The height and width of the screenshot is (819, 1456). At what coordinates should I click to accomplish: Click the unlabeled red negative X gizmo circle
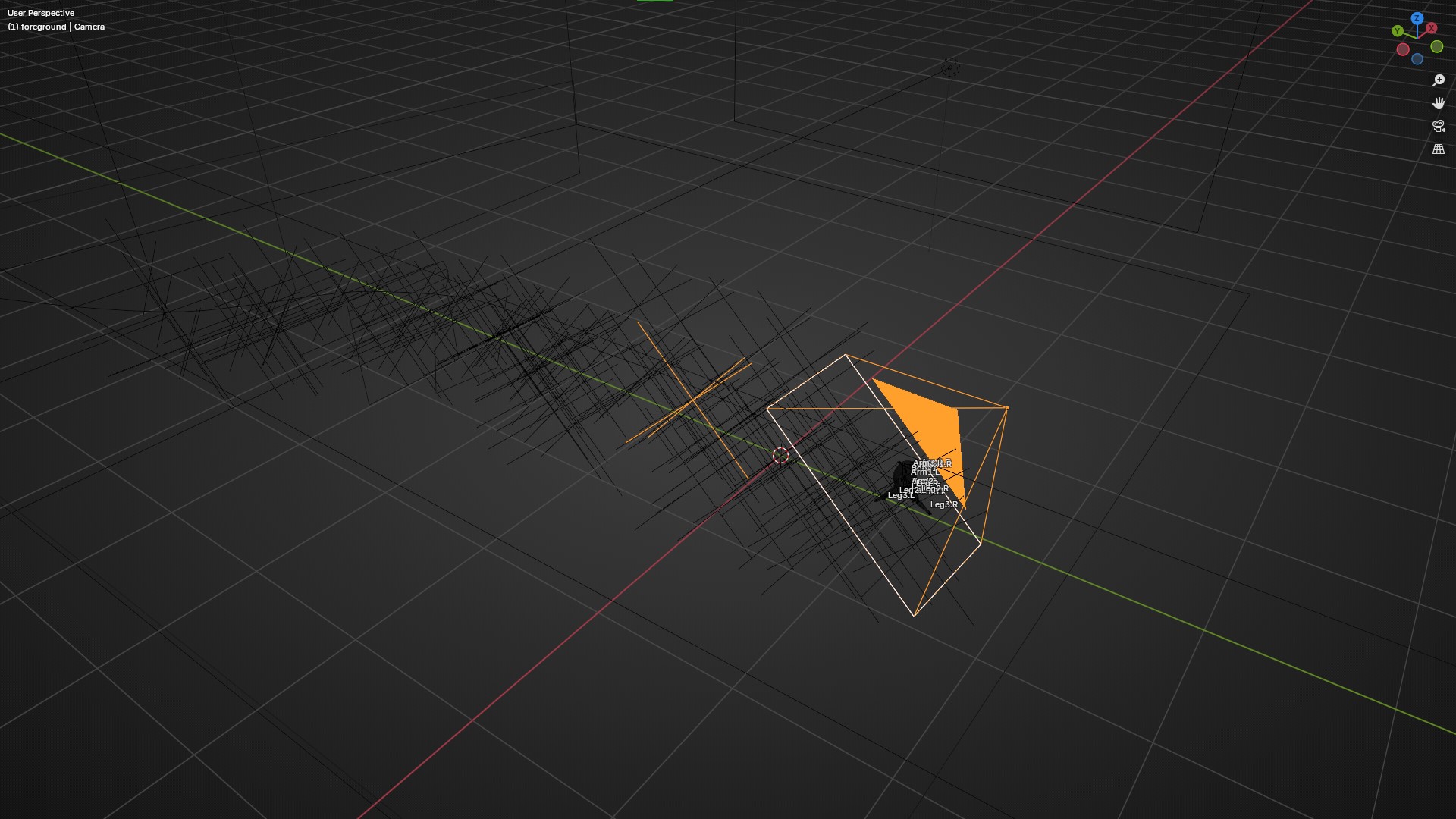1403,49
